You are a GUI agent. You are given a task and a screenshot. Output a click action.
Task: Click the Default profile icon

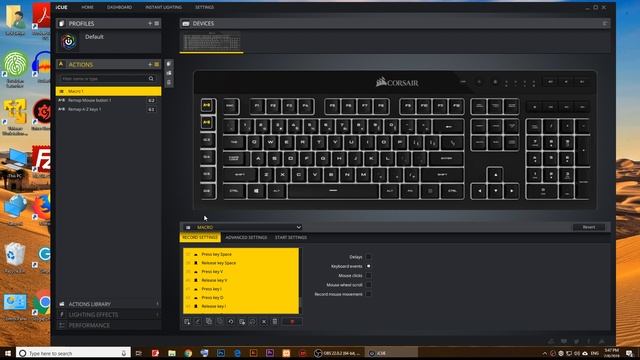tap(69, 41)
